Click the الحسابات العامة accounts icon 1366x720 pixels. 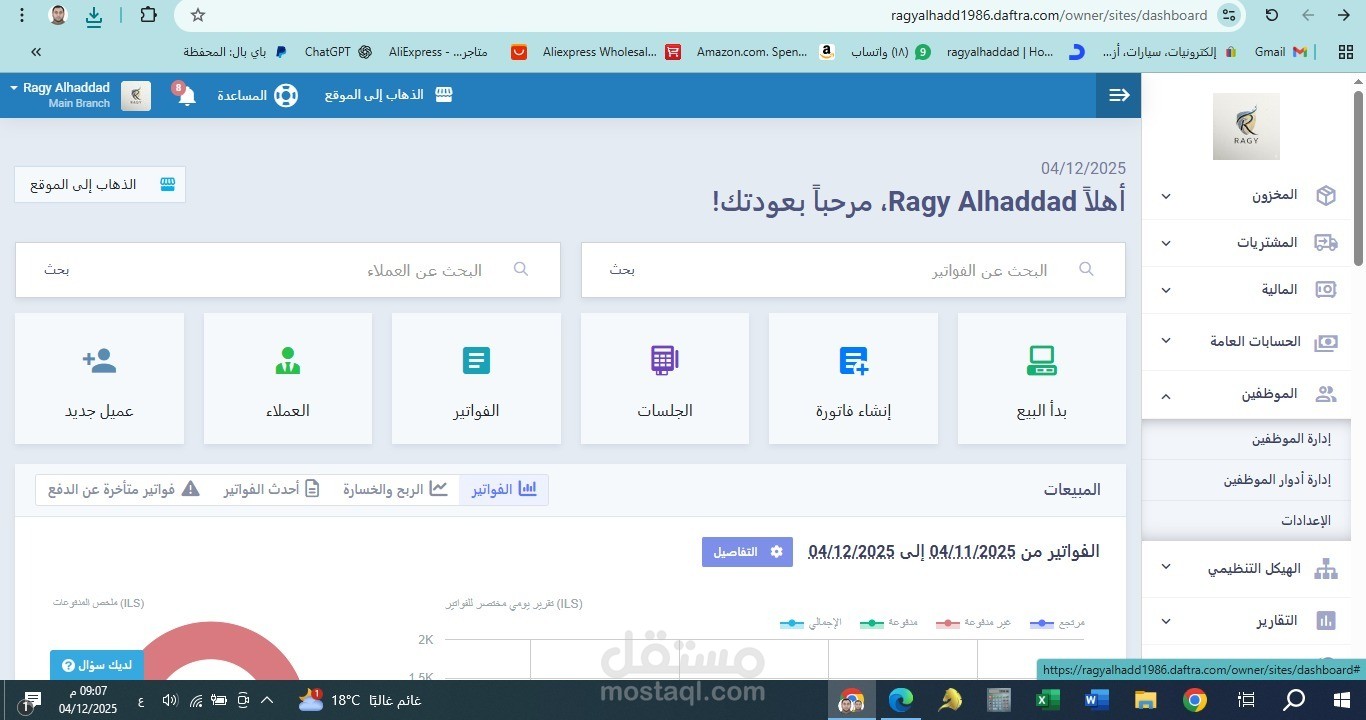click(1326, 342)
